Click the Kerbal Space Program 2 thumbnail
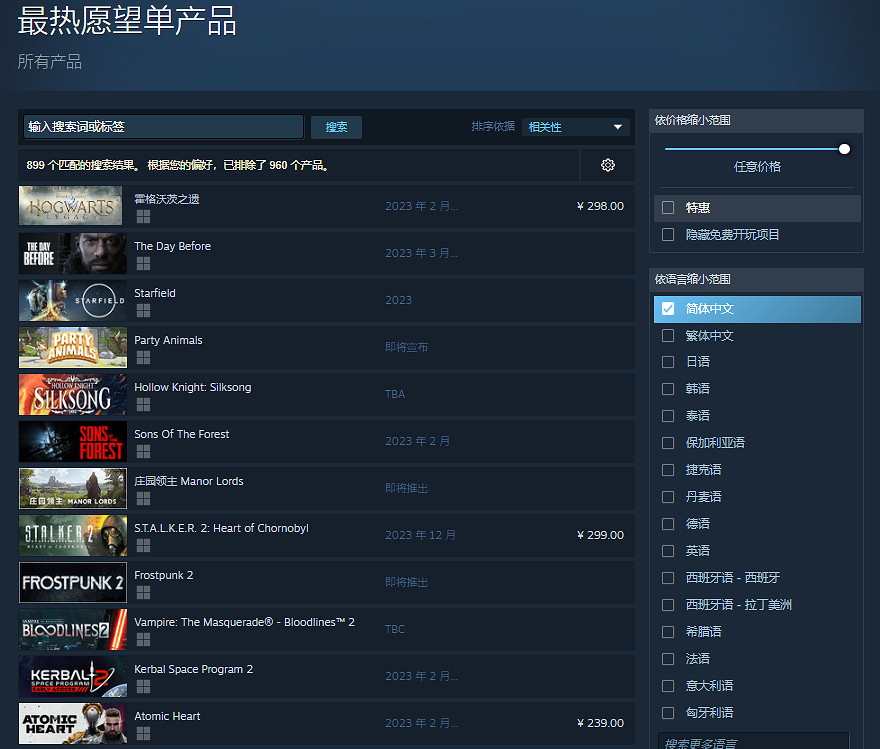Screen dimensions: 880x749 72,676
